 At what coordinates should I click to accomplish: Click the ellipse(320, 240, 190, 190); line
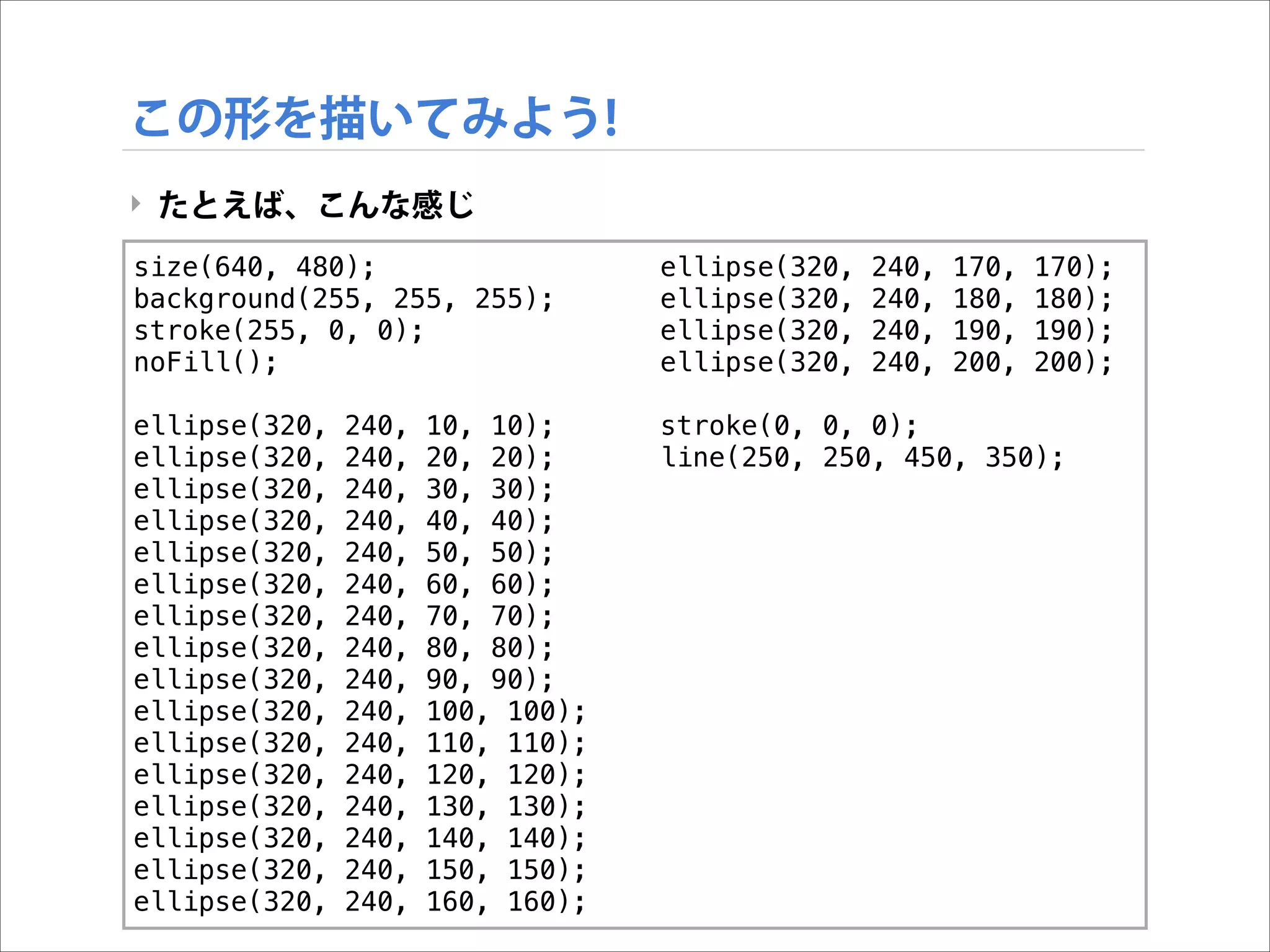tap(886, 331)
